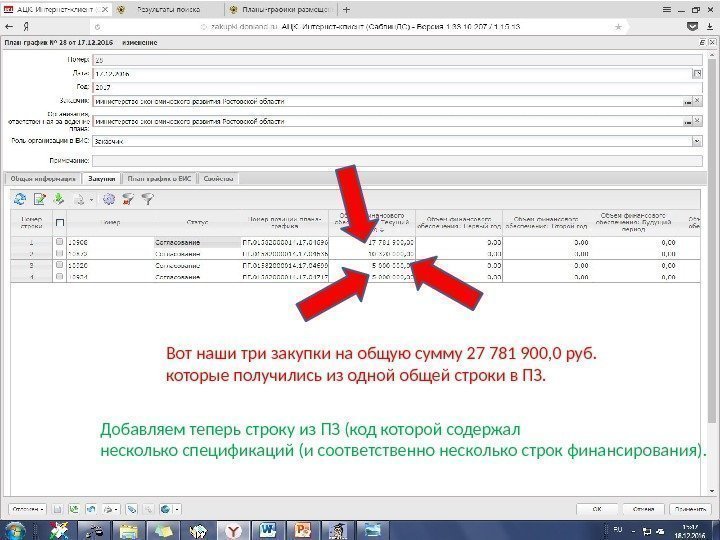Check the row checkbox for purchase 10924

[x=59, y=276]
